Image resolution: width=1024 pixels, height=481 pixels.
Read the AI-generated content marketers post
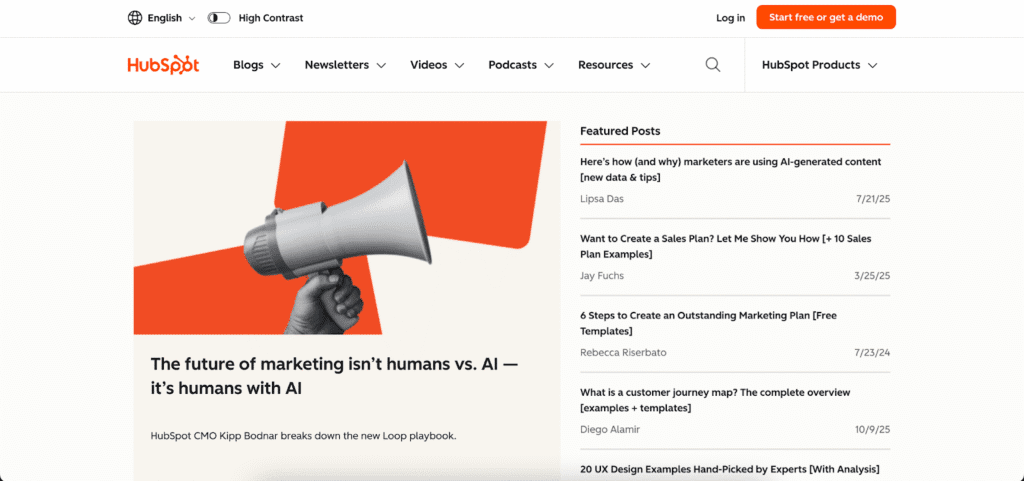[x=730, y=169]
